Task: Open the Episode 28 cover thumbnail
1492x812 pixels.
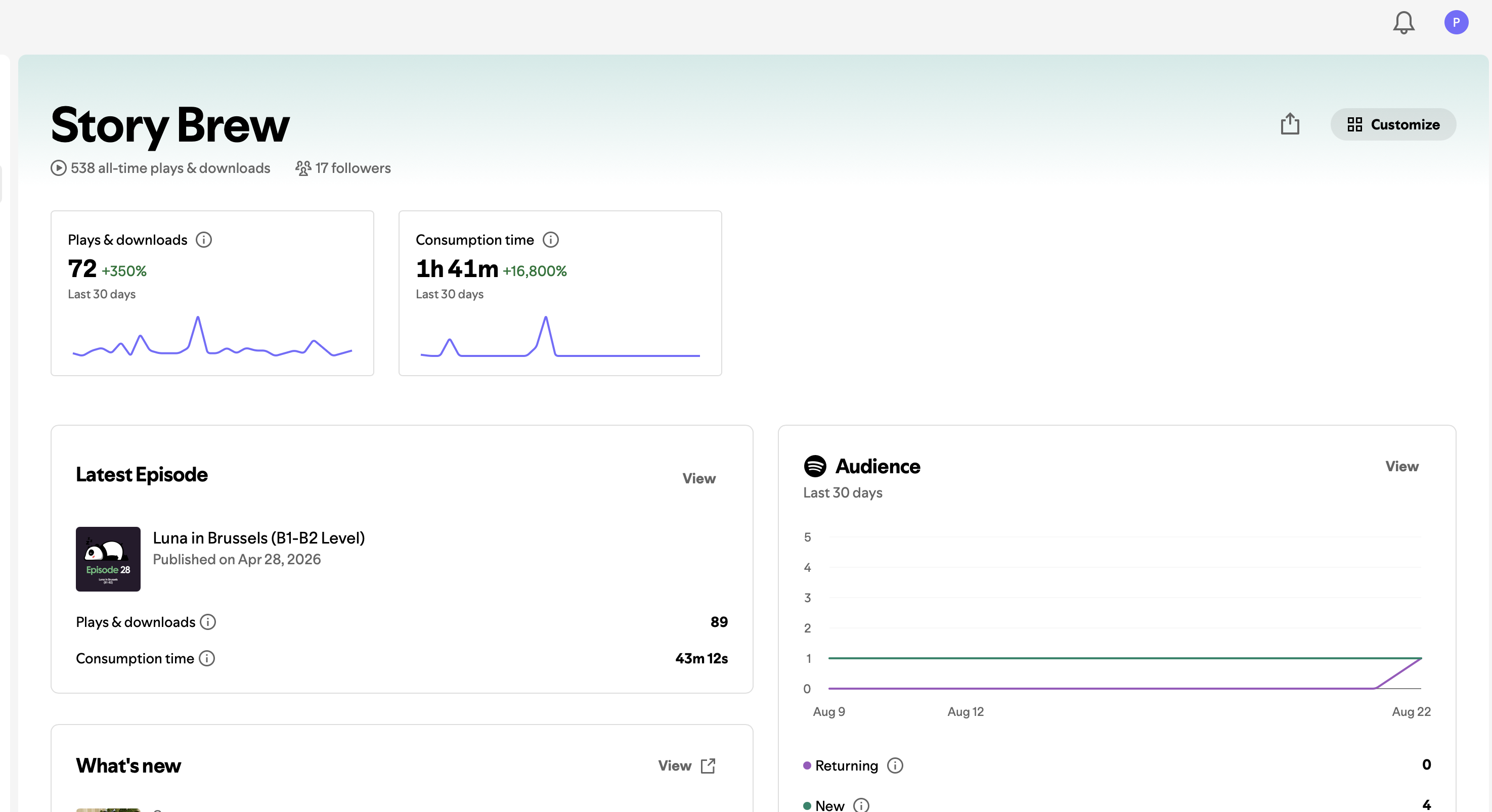Action: [x=108, y=559]
